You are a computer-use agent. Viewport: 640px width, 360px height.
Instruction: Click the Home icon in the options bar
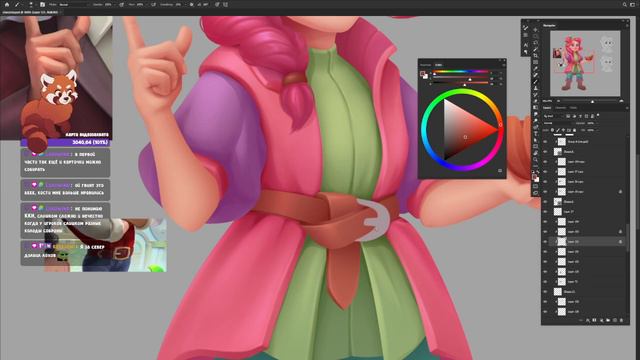pyautogui.click(x=7, y=4)
